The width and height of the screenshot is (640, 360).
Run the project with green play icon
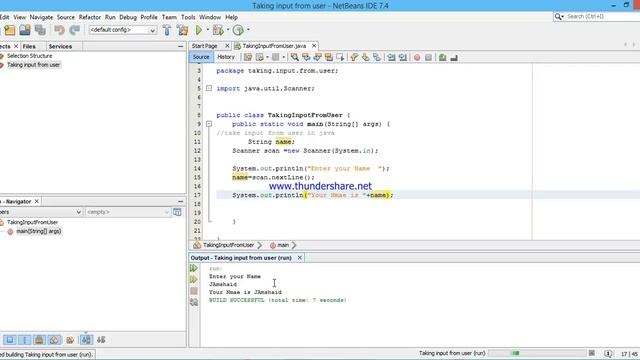(199, 30)
